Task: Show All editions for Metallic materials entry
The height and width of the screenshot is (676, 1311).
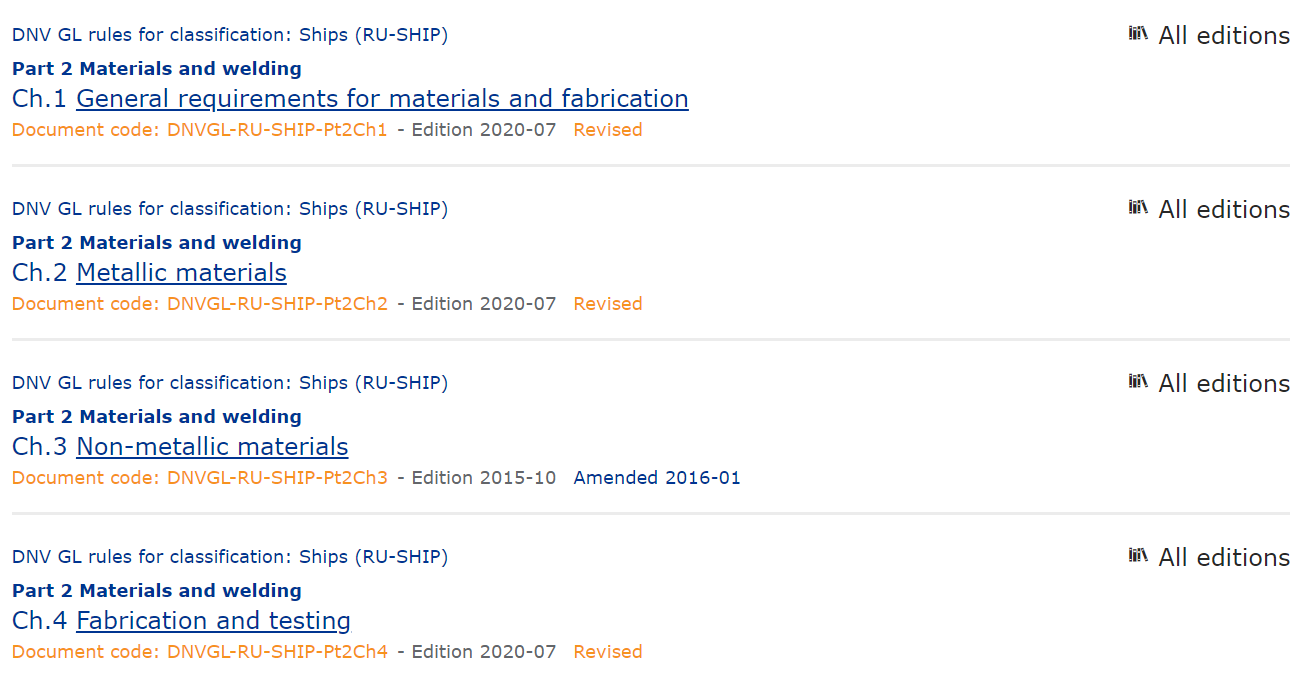Action: pyautogui.click(x=1224, y=210)
